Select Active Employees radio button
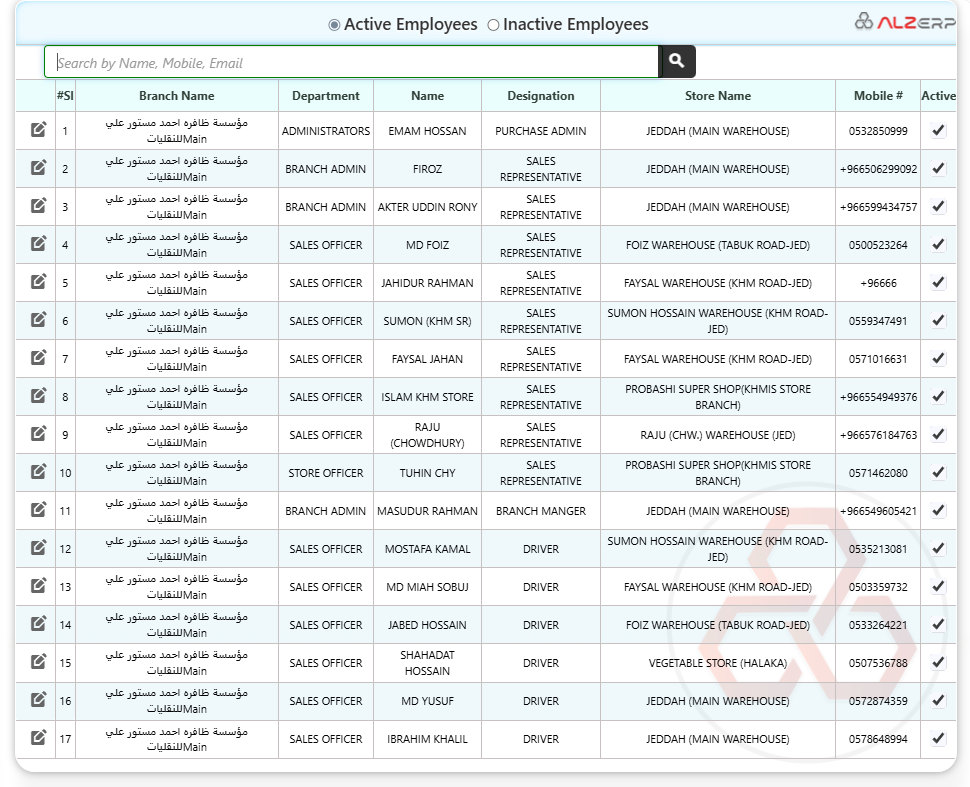970x787 pixels. (x=334, y=25)
